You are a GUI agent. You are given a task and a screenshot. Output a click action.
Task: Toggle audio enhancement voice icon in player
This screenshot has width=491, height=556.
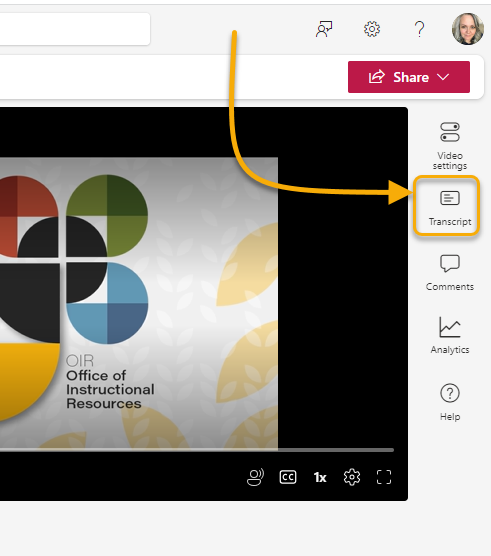tap(255, 477)
